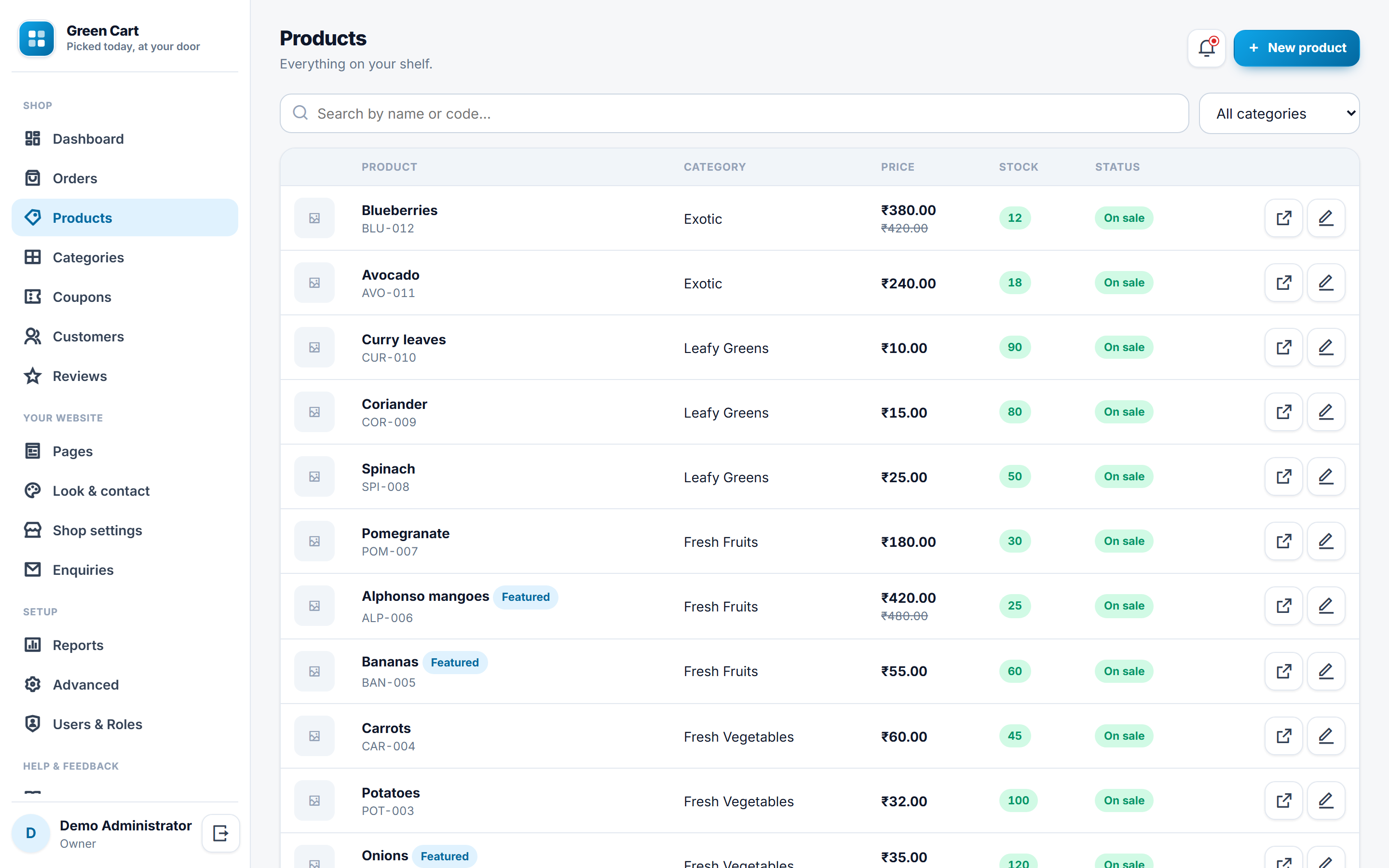The height and width of the screenshot is (868, 1389).
Task: Open Enquiries in sidebar
Action: [x=124, y=570]
